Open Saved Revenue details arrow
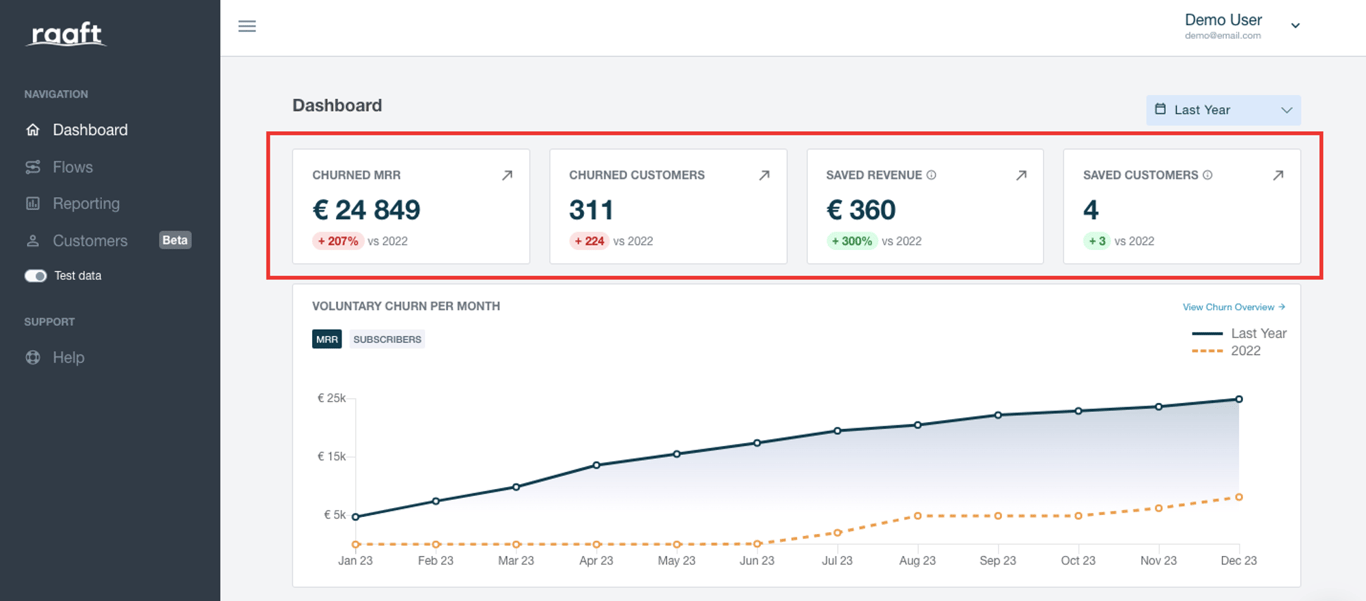The image size is (1366, 601). 1021,175
